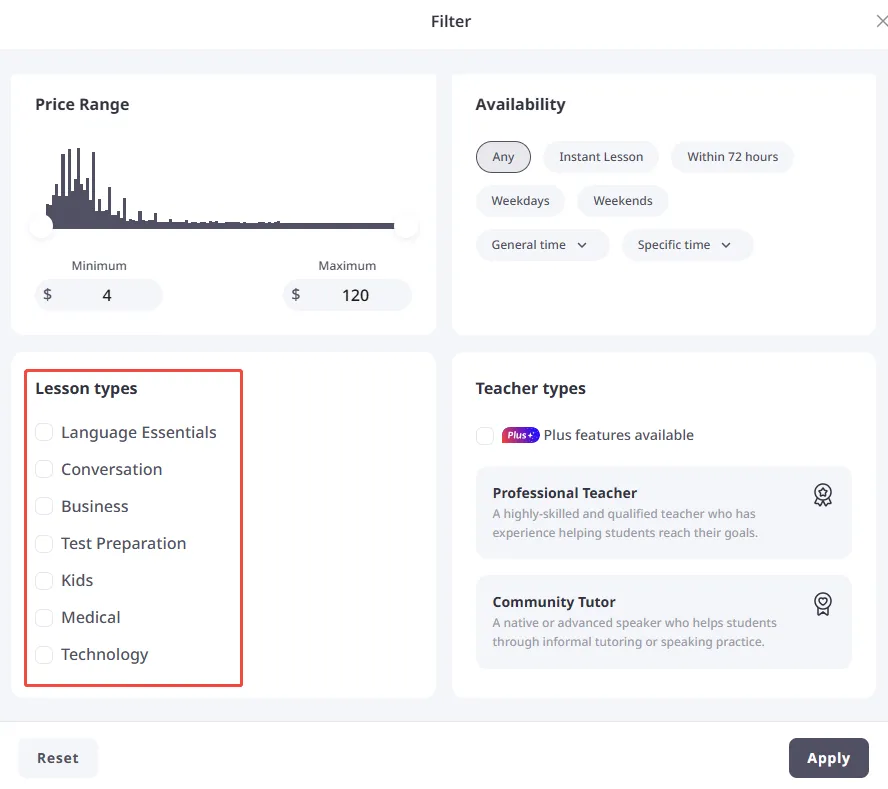888x789 pixels.
Task: Click the Reset button
Action: coord(58,758)
